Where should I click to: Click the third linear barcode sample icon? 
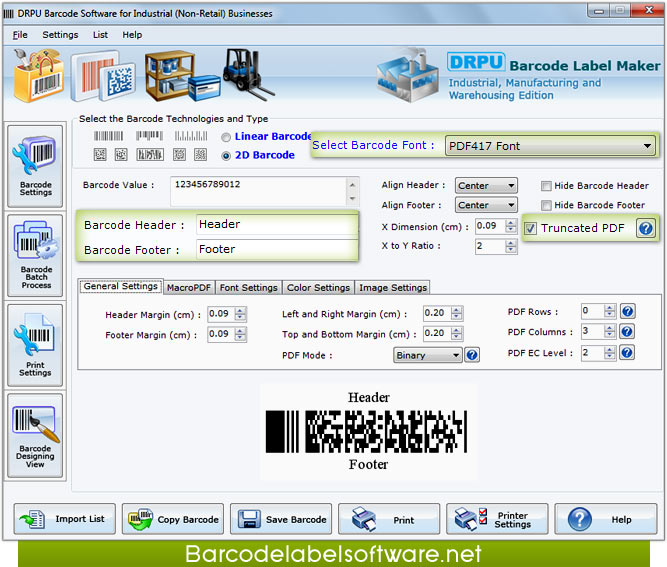191,136
